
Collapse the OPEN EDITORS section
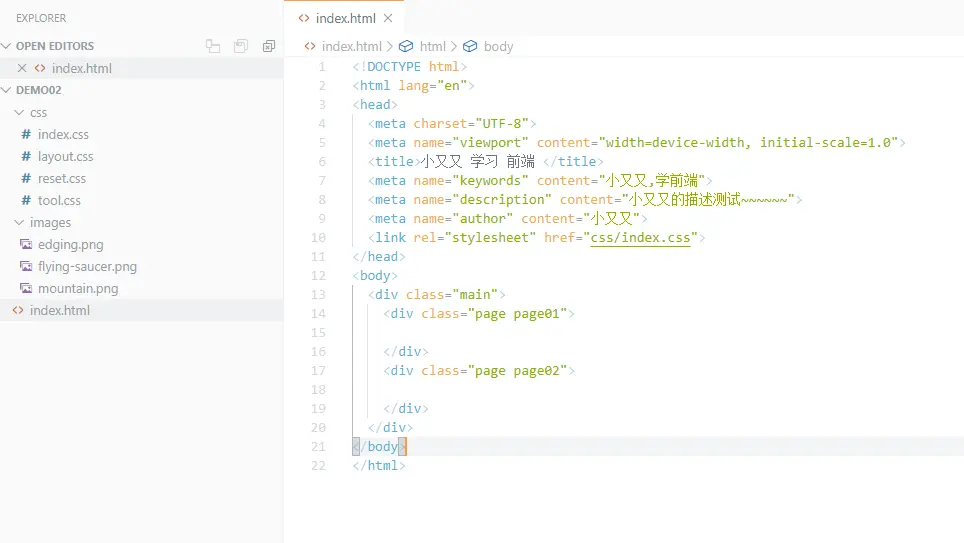(7, 46)
